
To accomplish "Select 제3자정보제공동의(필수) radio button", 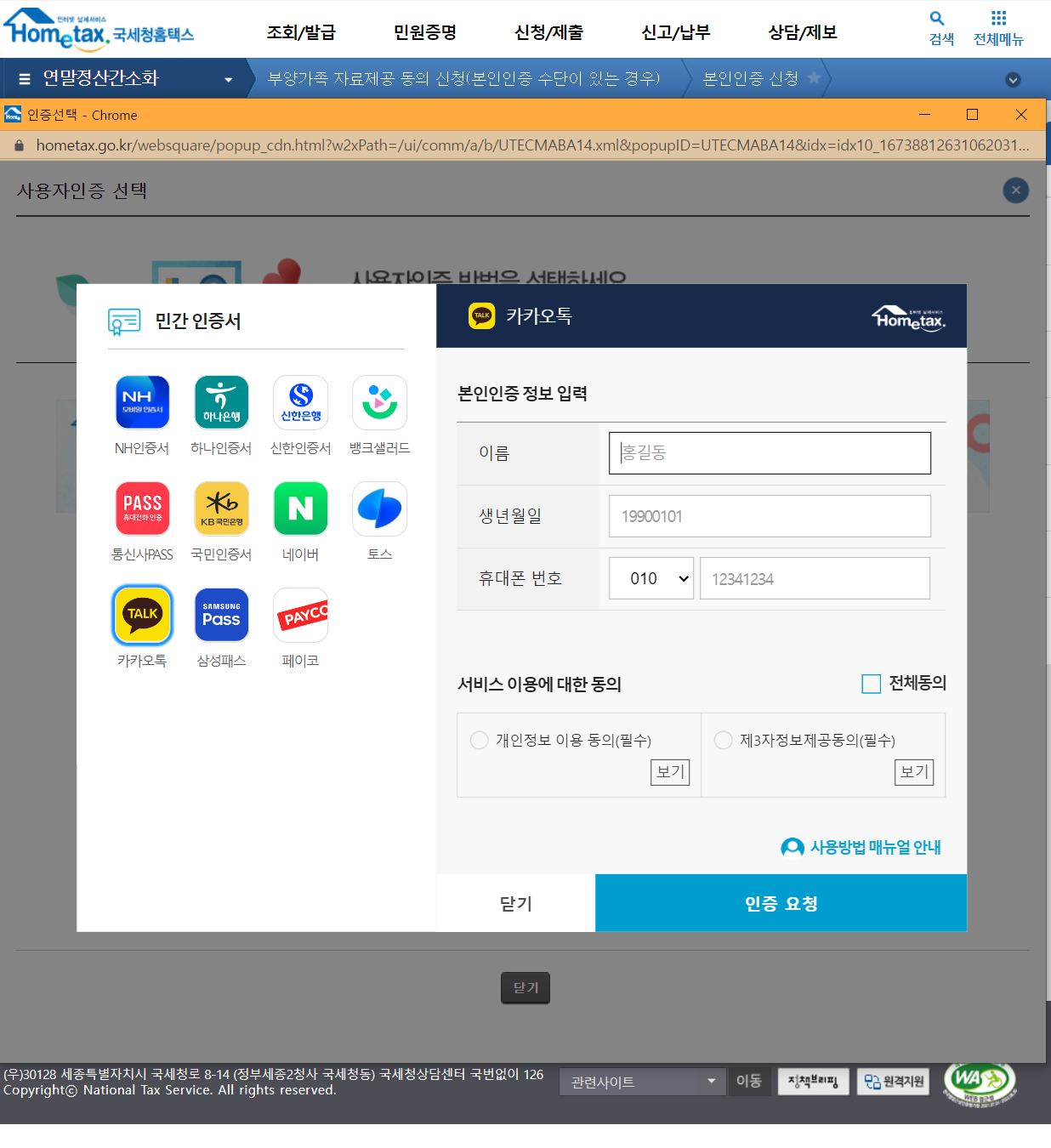I will [724, 740].
